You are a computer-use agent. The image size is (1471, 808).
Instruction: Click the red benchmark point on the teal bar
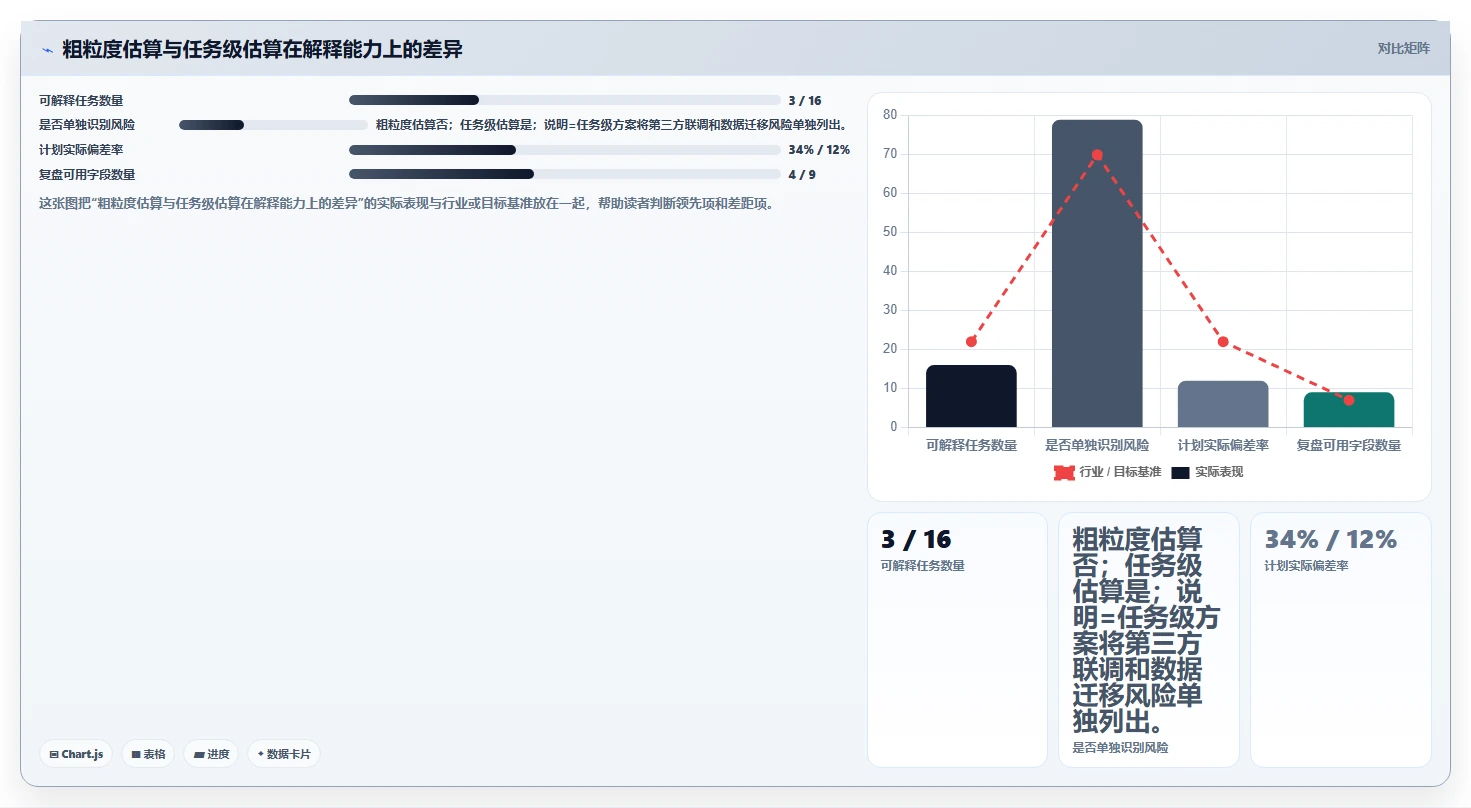pos(1349,400)
